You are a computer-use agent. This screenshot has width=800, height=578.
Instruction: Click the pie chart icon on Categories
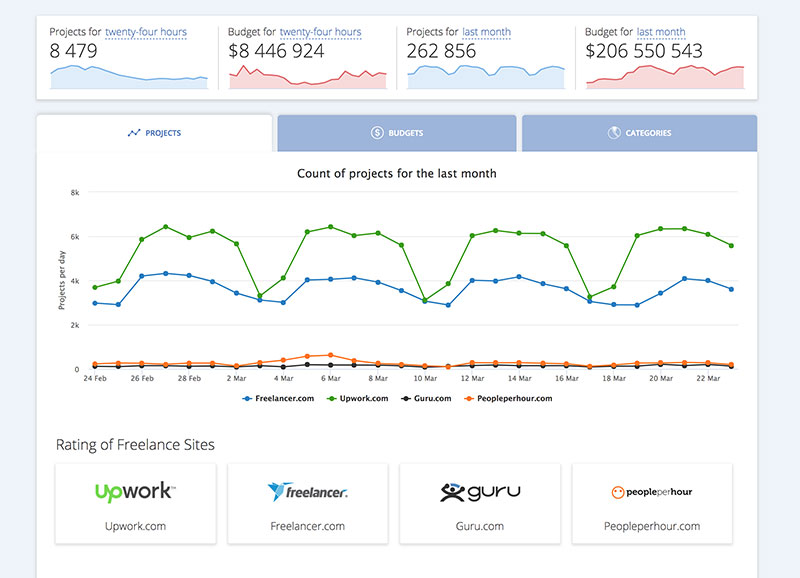point(614,133)
